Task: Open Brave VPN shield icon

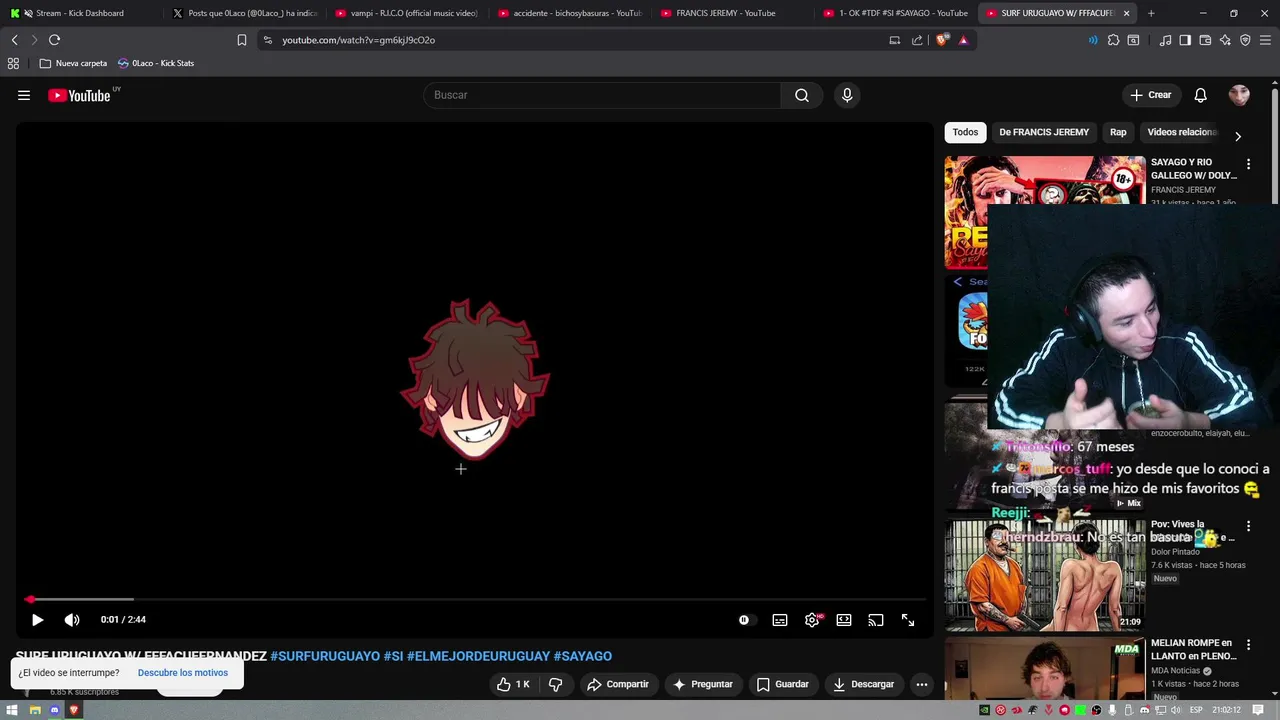Action: 1245,40
